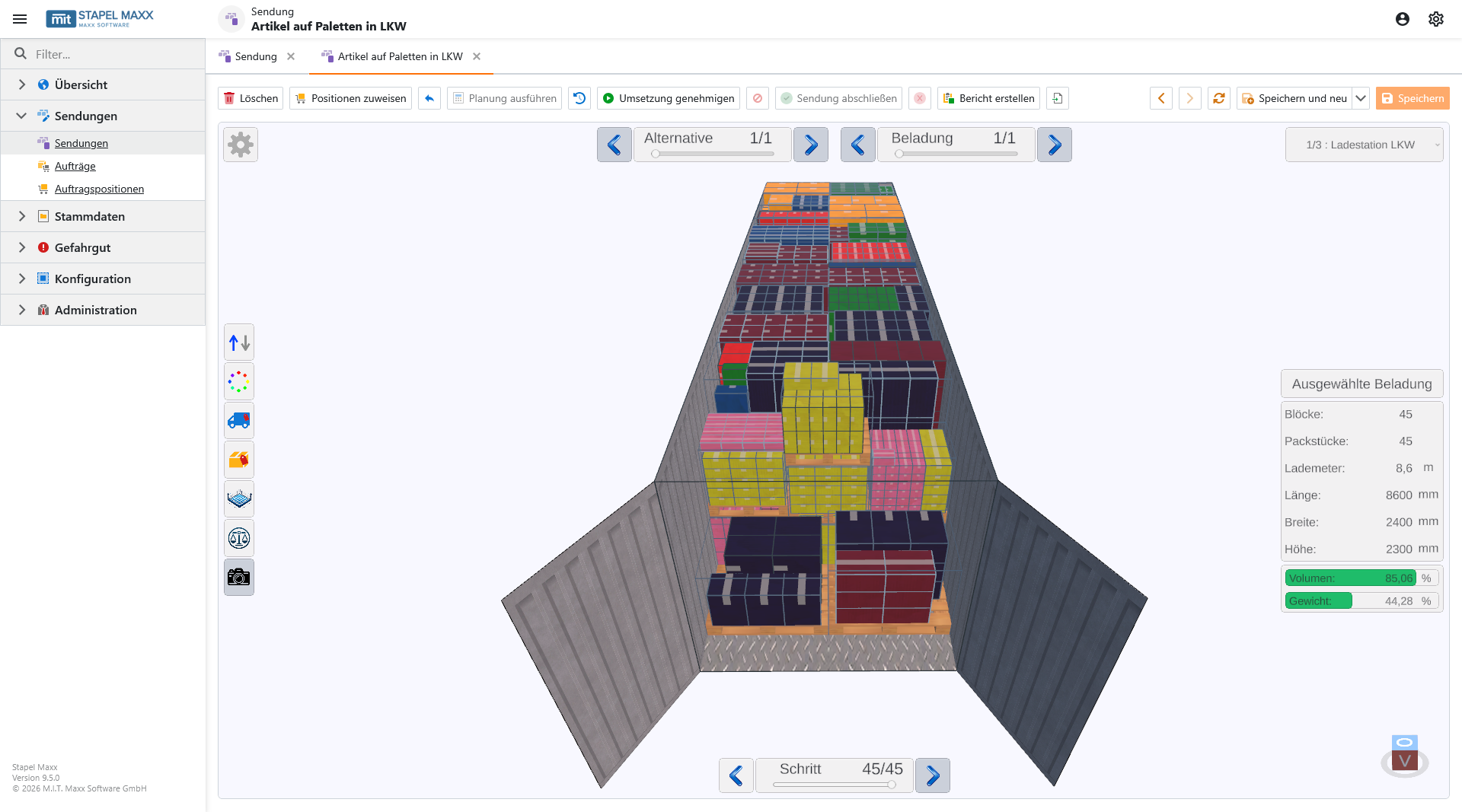1462x812 pixels.
Task: Open the Sendungen submenu link
Action: click(81, 143)
